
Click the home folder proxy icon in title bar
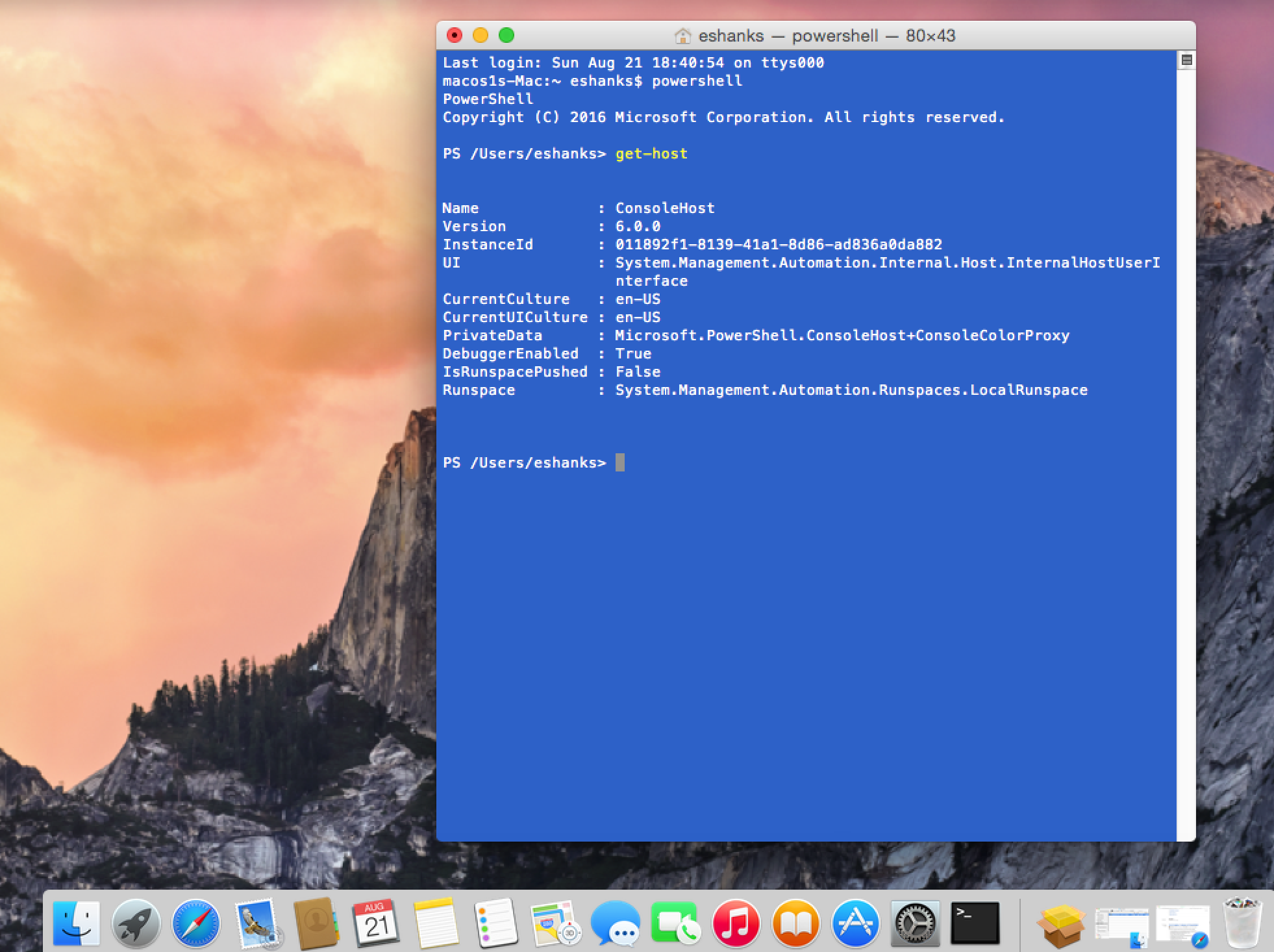(x=682, y=36)
